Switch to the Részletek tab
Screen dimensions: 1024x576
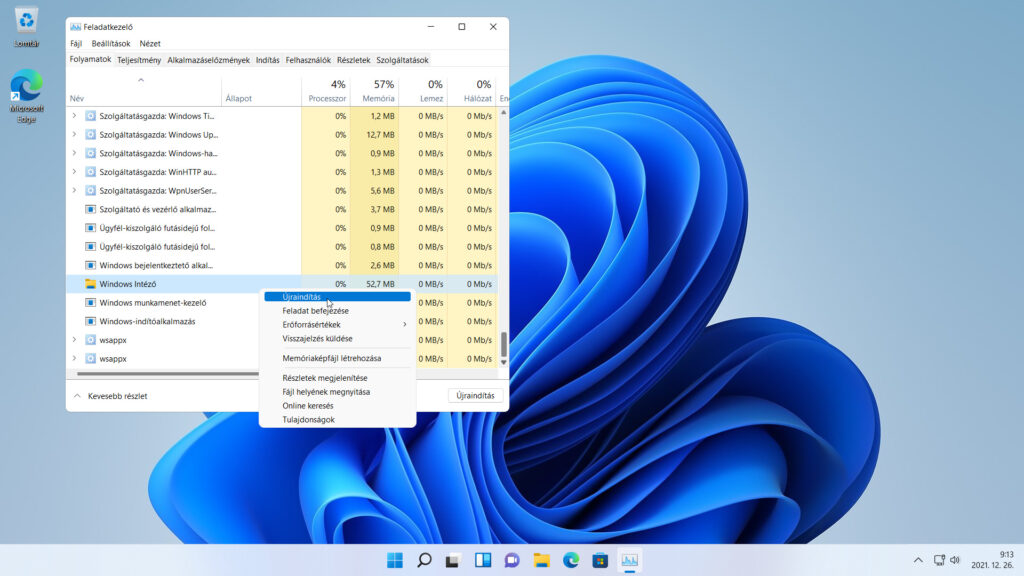click(x=353, y=60)
